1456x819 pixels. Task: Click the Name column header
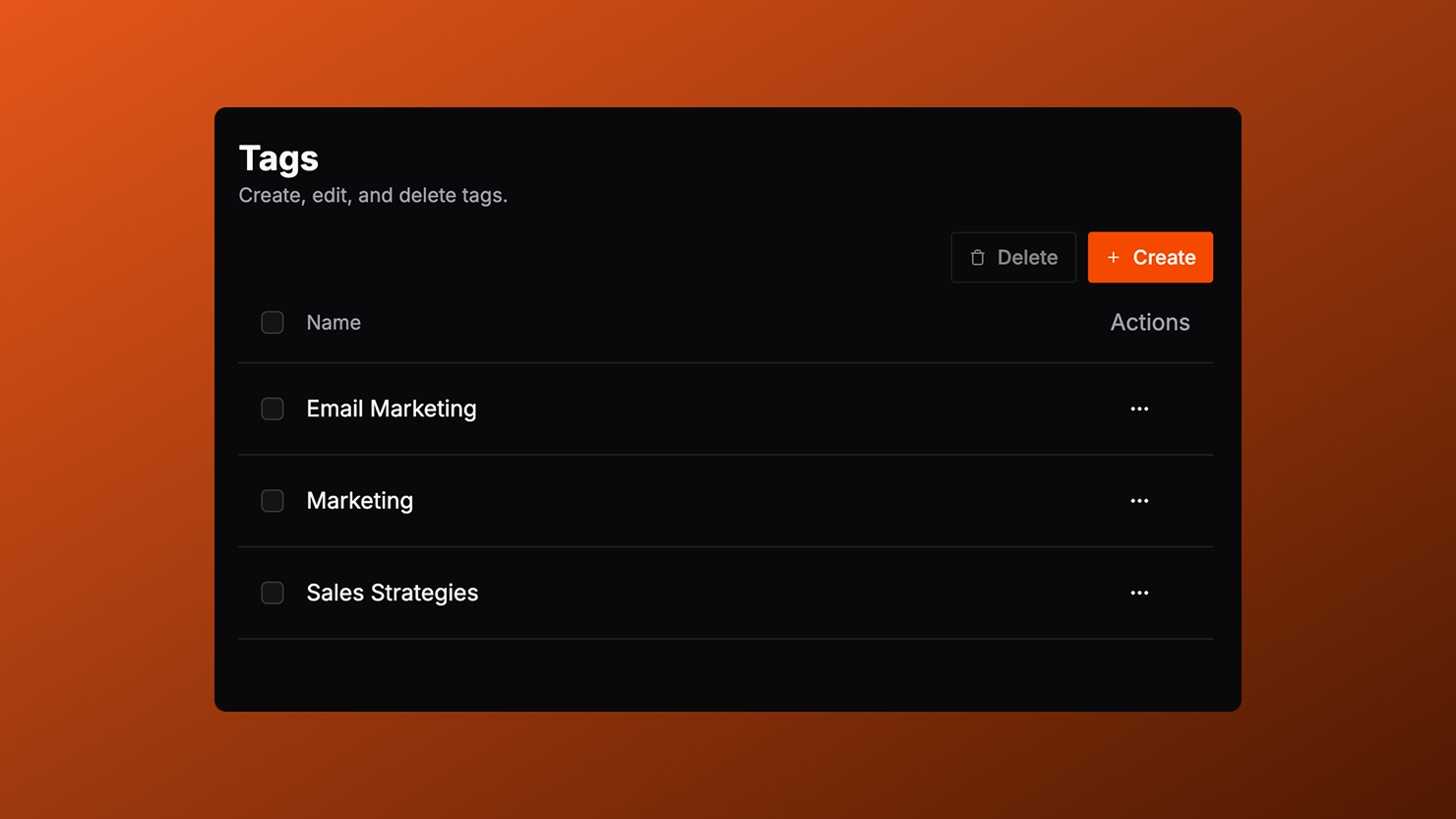click(334, 323)
